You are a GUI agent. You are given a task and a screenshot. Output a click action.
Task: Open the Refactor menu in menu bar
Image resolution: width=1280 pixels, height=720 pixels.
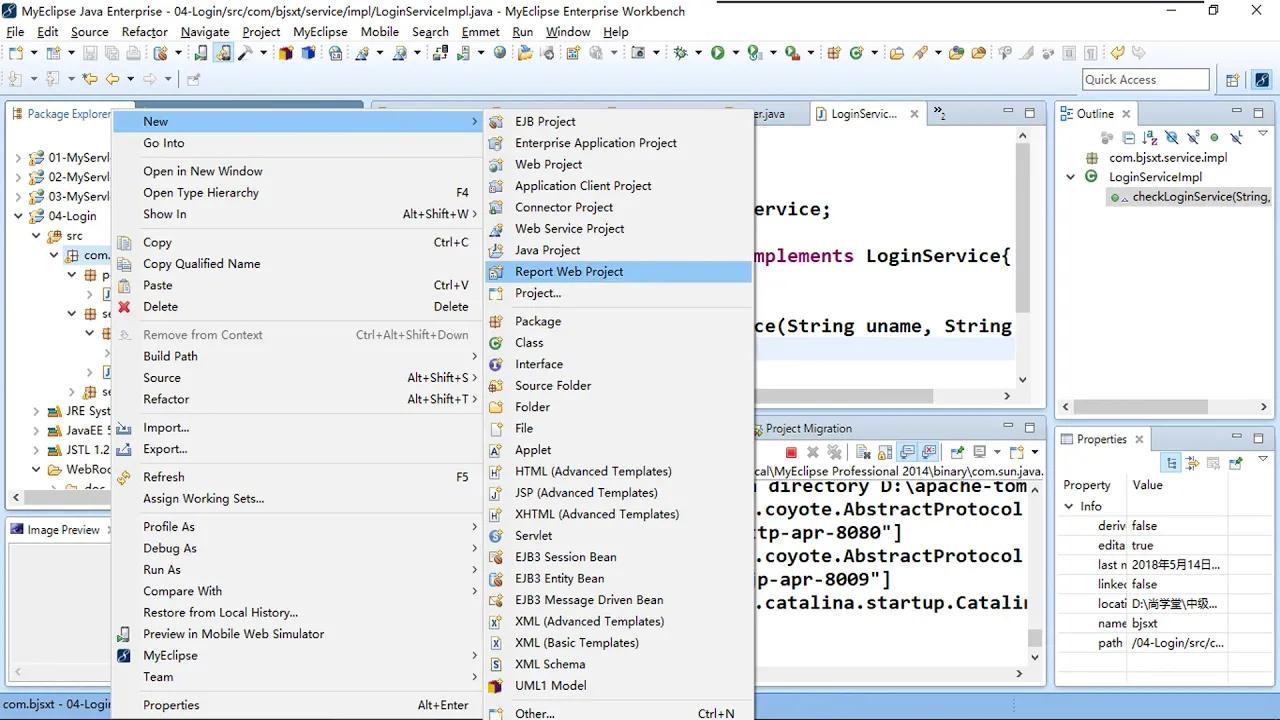tap(145, 32)
